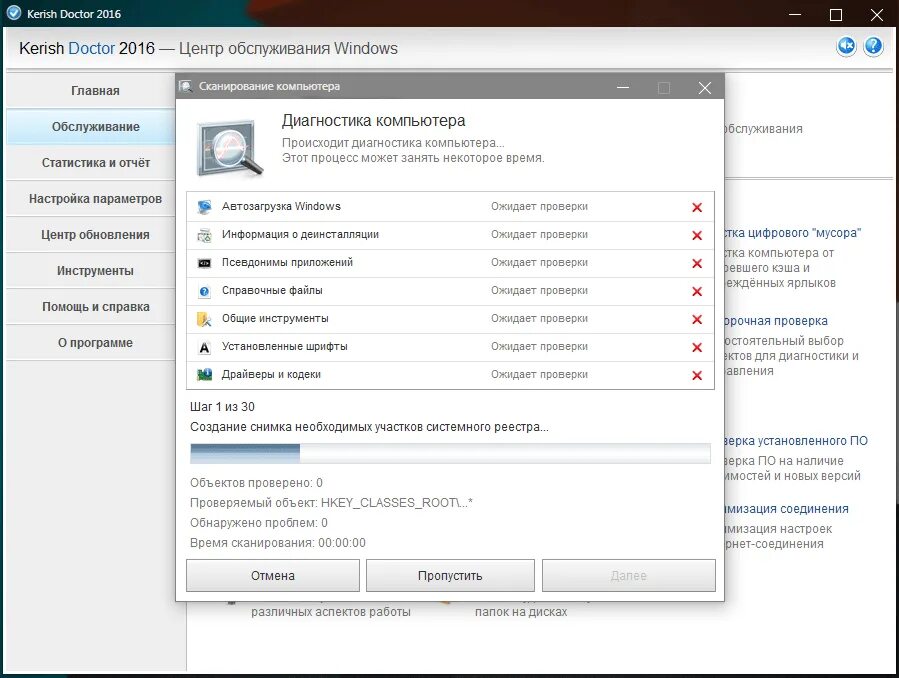The width and height of the screenshot is (899, 678).
Task: Click the Объектов проверено: 0 line
Action: (x=256, y=483)
